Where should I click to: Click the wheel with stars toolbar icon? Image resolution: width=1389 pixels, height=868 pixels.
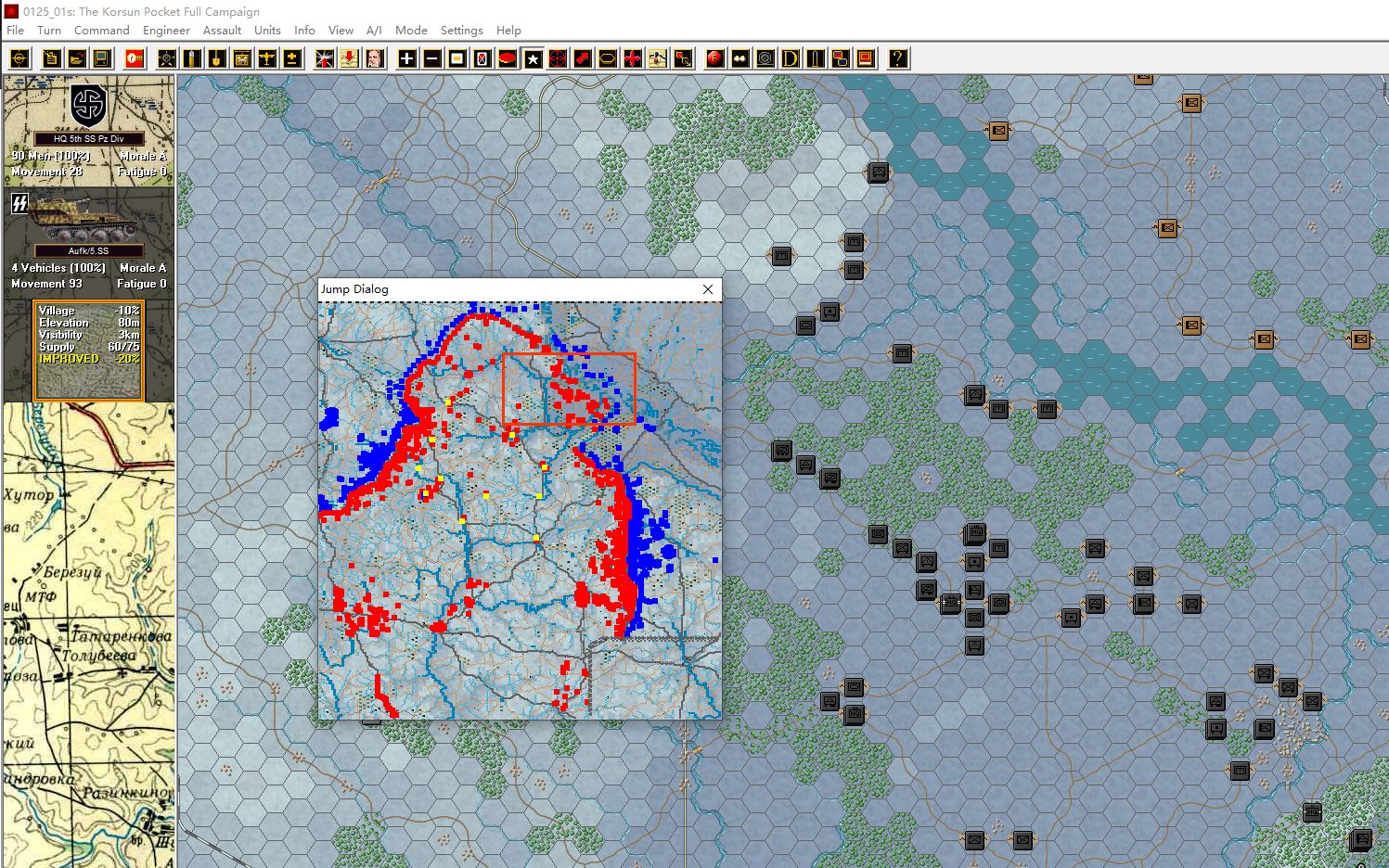pyautogui.click(x=166, y=58)
